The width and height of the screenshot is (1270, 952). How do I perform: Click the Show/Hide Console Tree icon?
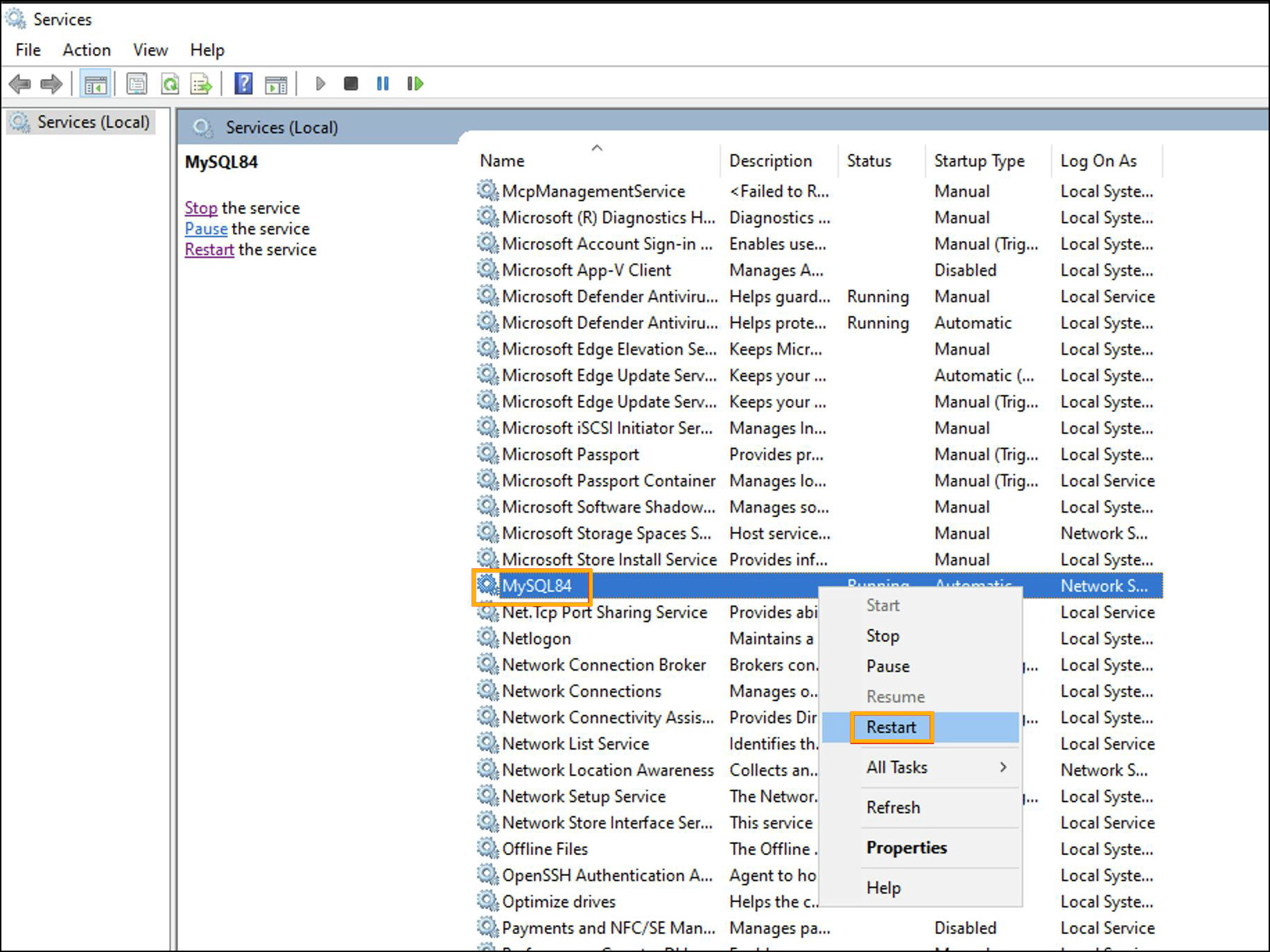click(x=96, y=85)
